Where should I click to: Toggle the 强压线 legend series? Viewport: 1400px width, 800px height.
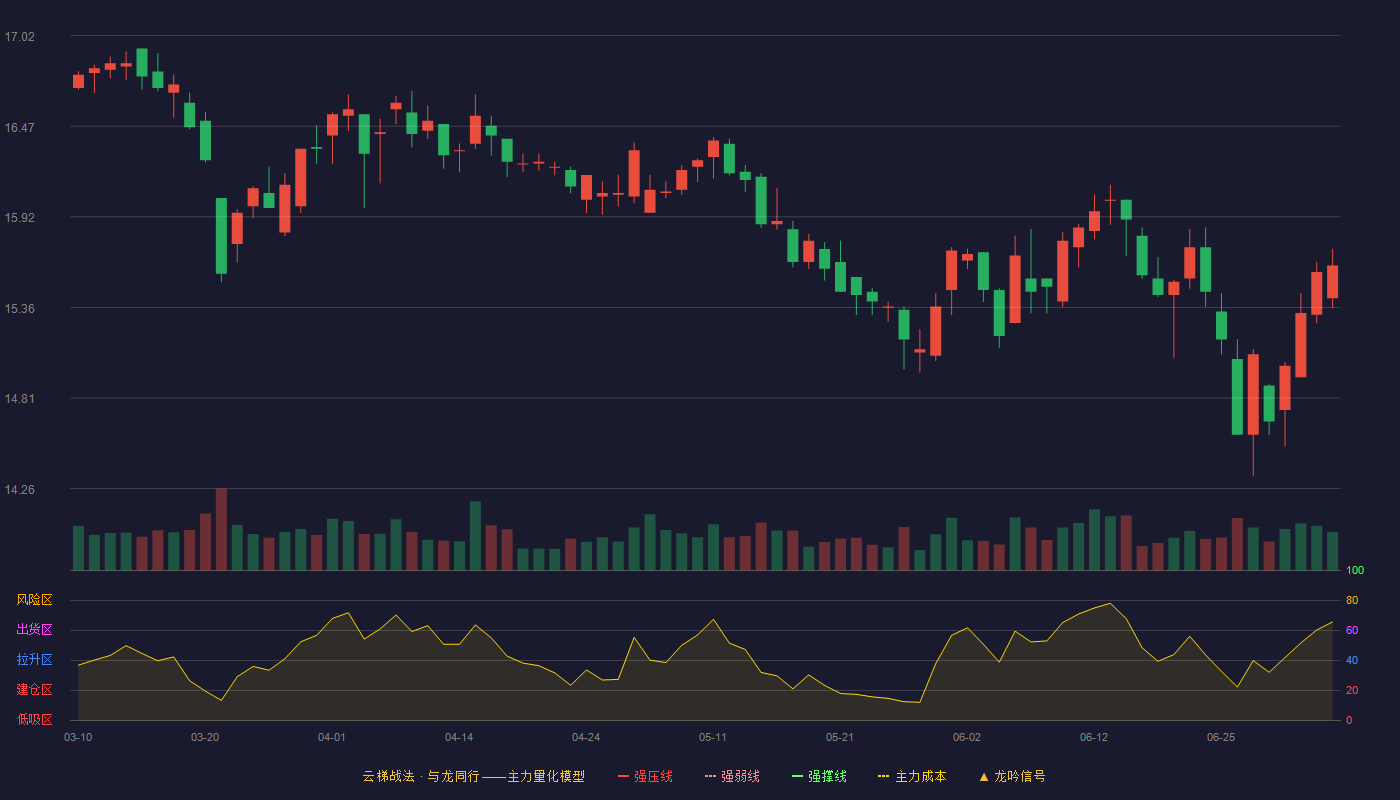[x=645, y=776]
